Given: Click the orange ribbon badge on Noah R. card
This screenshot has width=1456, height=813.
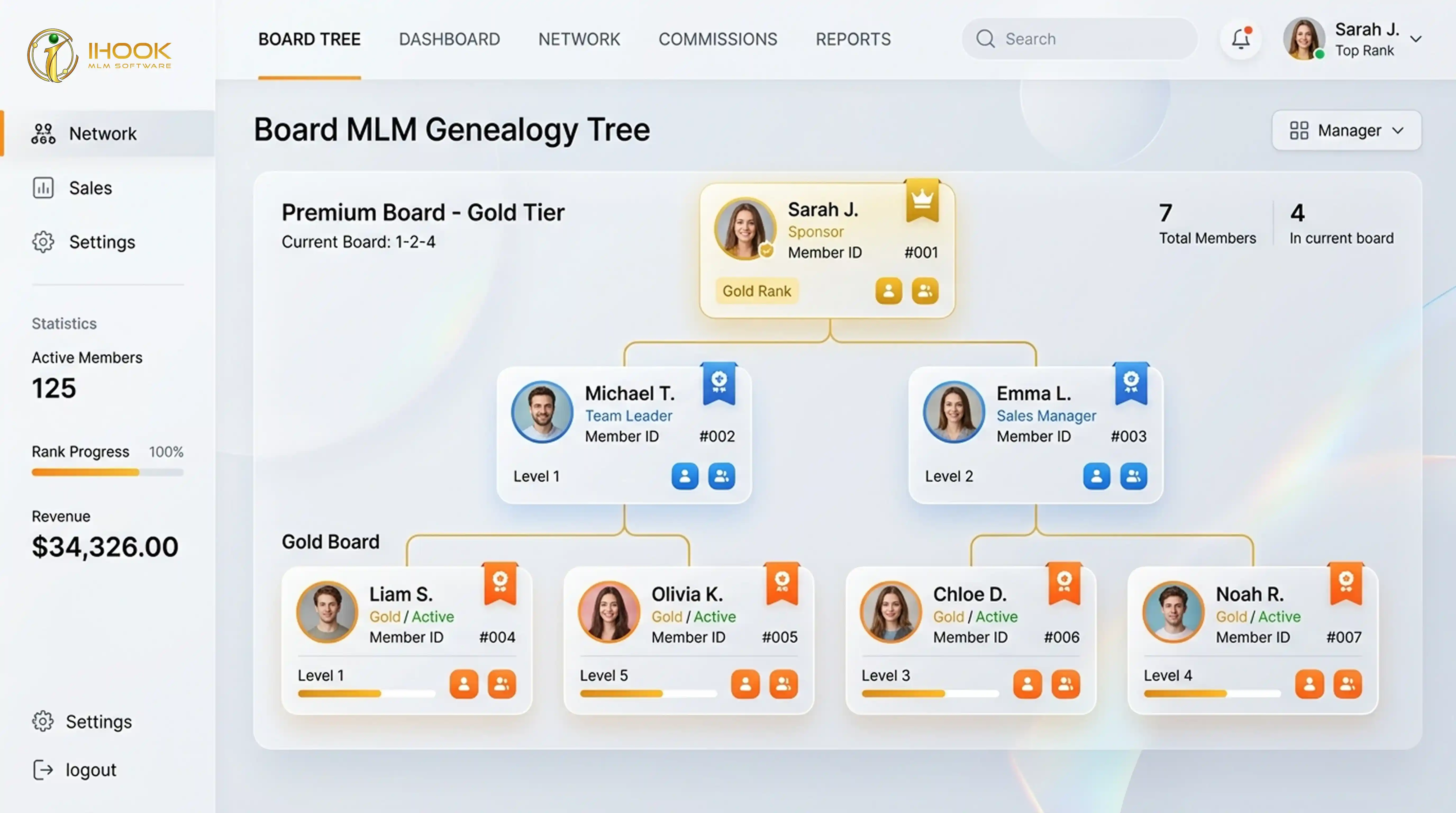Looking at the screenshot, I should [1346, 584].
